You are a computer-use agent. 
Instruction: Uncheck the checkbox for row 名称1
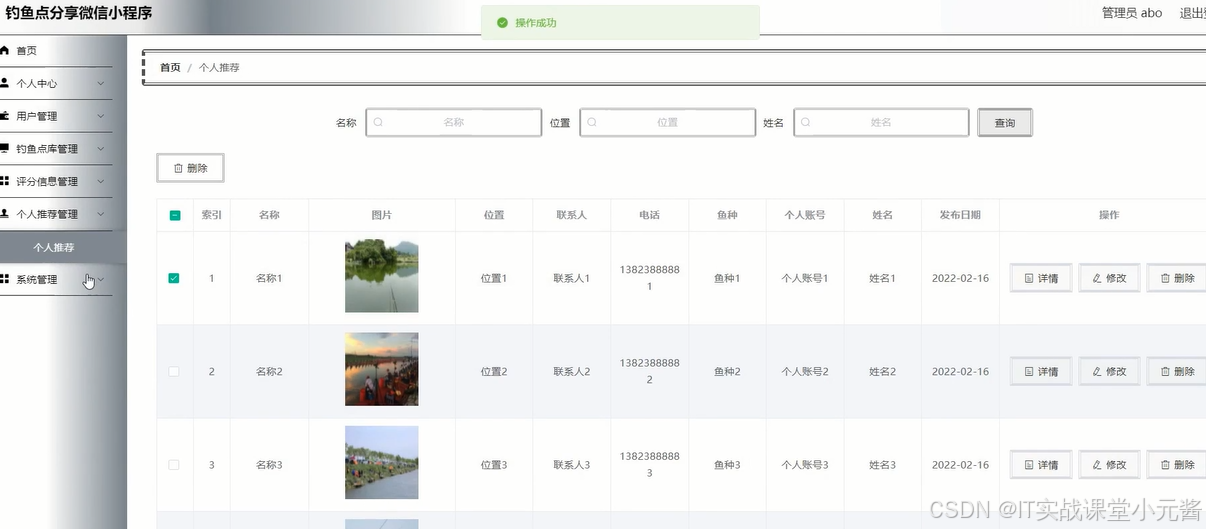point(174,278)
